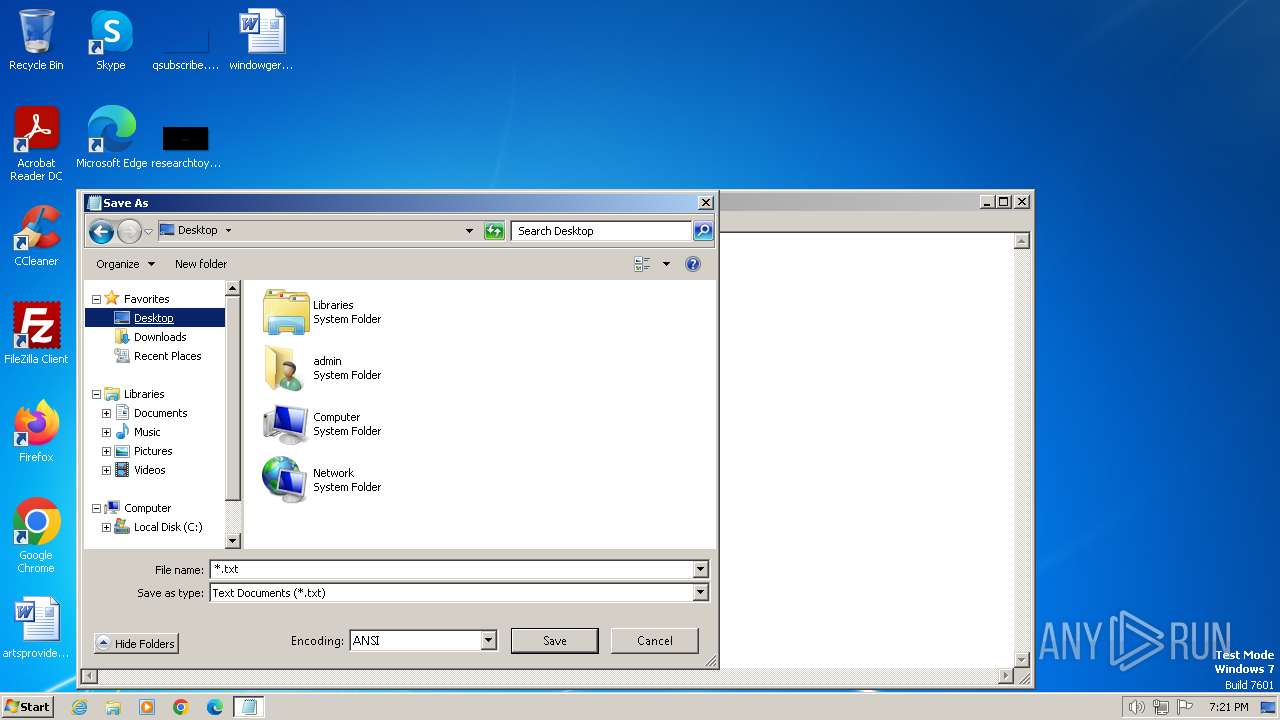Click the clock showing 7:21 PM
Image resolution: width=1280 pixels, height=720 pixels.
(x=1228, y=707)
